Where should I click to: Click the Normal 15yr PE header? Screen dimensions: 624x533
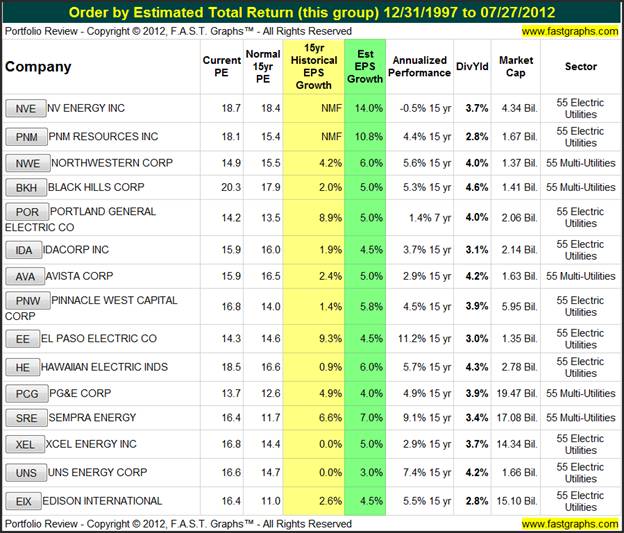coord(263,66)
